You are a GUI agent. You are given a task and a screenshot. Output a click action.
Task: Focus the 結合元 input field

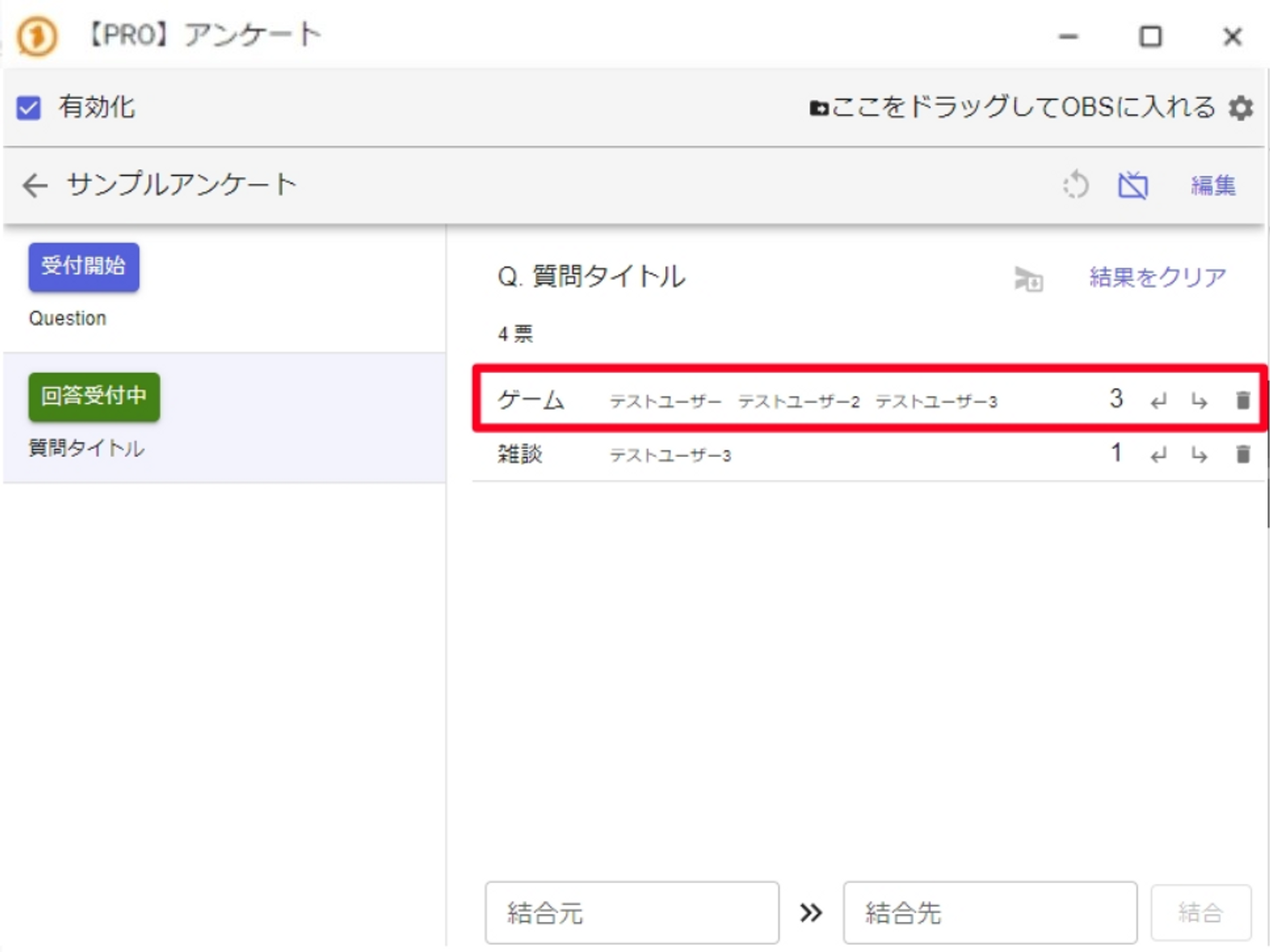[x=632, y=912]
